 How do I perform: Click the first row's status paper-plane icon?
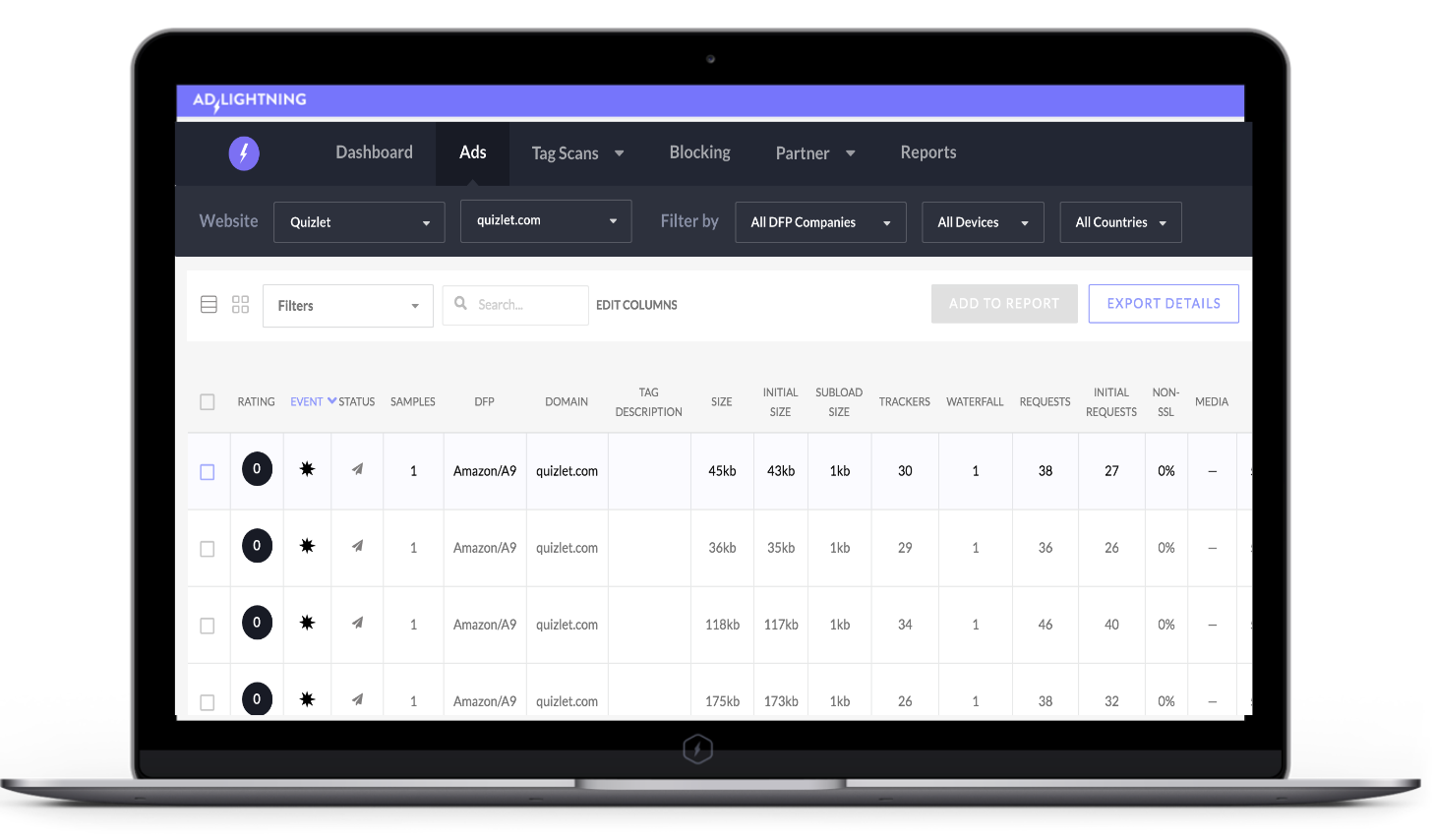pyautogui.click(x=357, y=469)
